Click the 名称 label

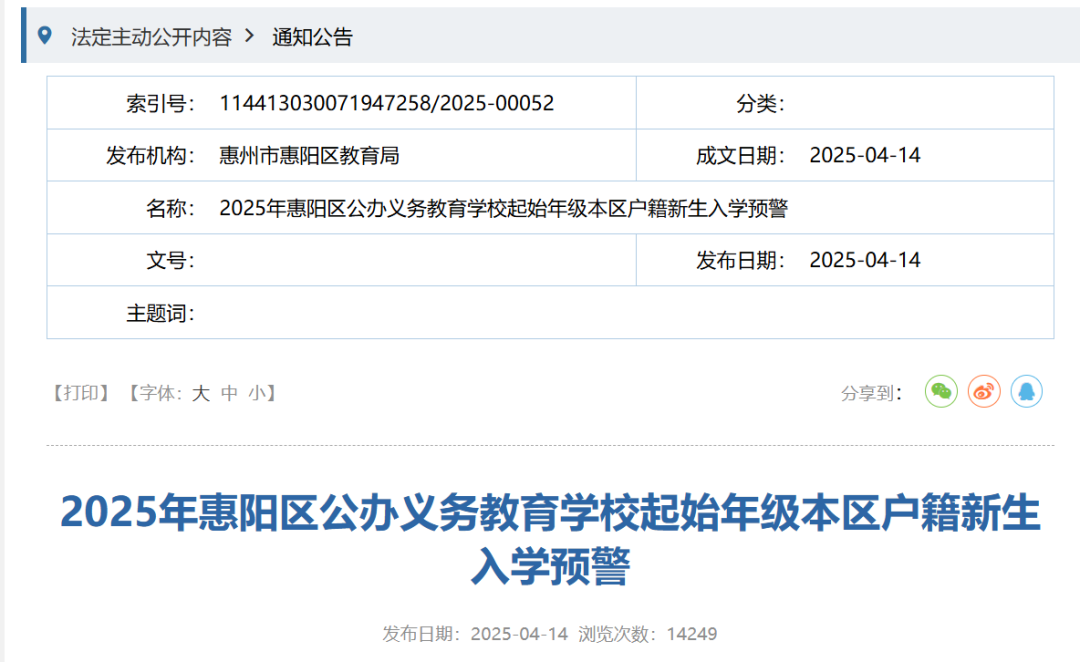pos(170,208)
